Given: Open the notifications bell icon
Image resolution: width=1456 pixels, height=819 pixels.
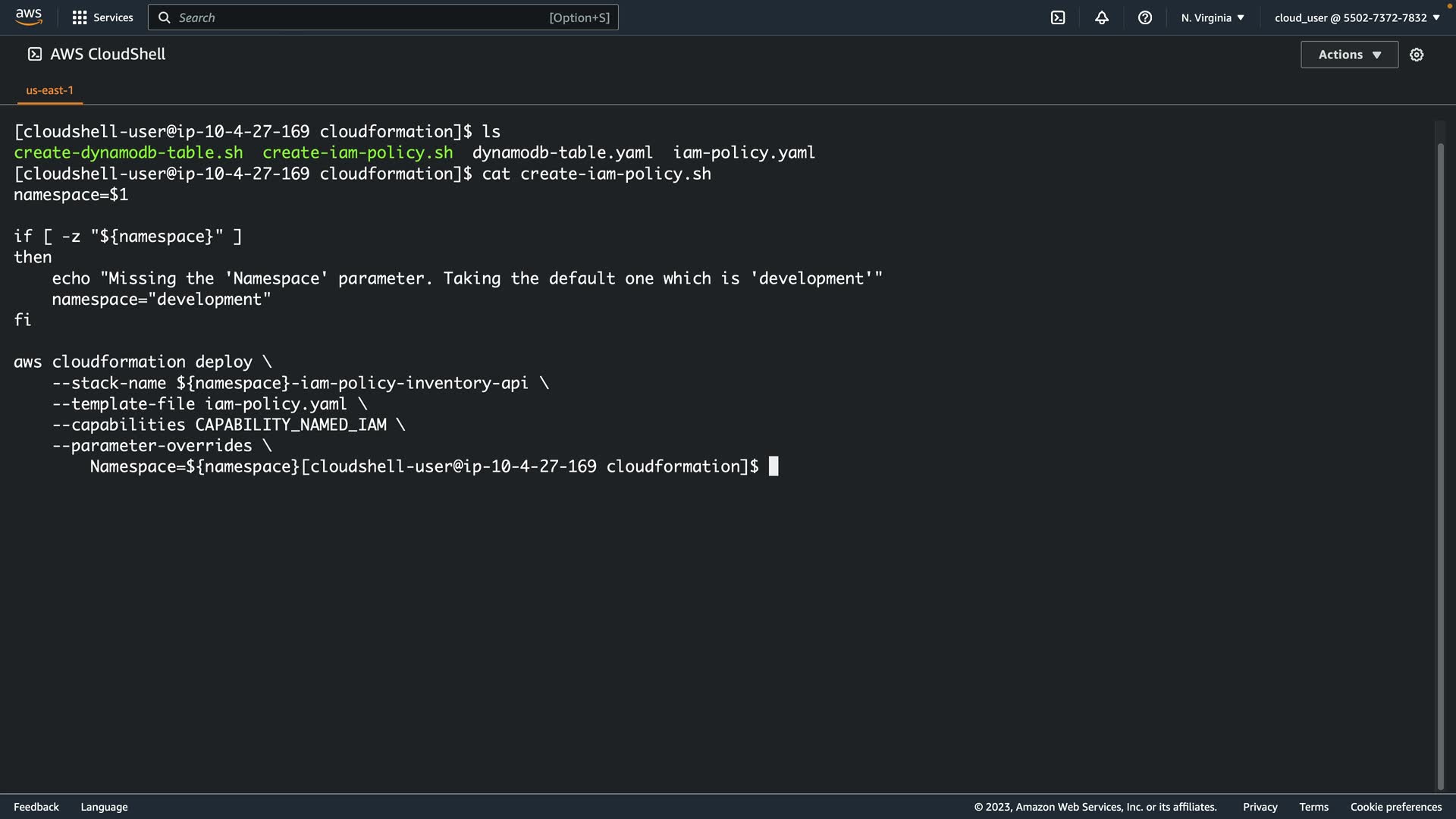Looking at the screenshot, I should tap(1102, 17).
